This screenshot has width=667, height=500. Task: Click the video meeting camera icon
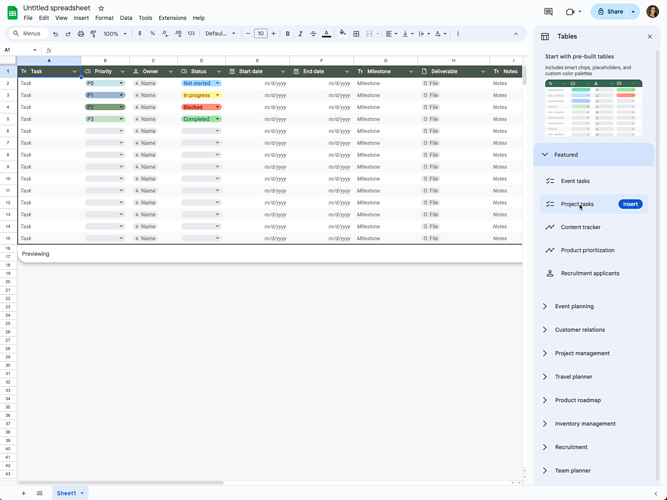[570, 11]
